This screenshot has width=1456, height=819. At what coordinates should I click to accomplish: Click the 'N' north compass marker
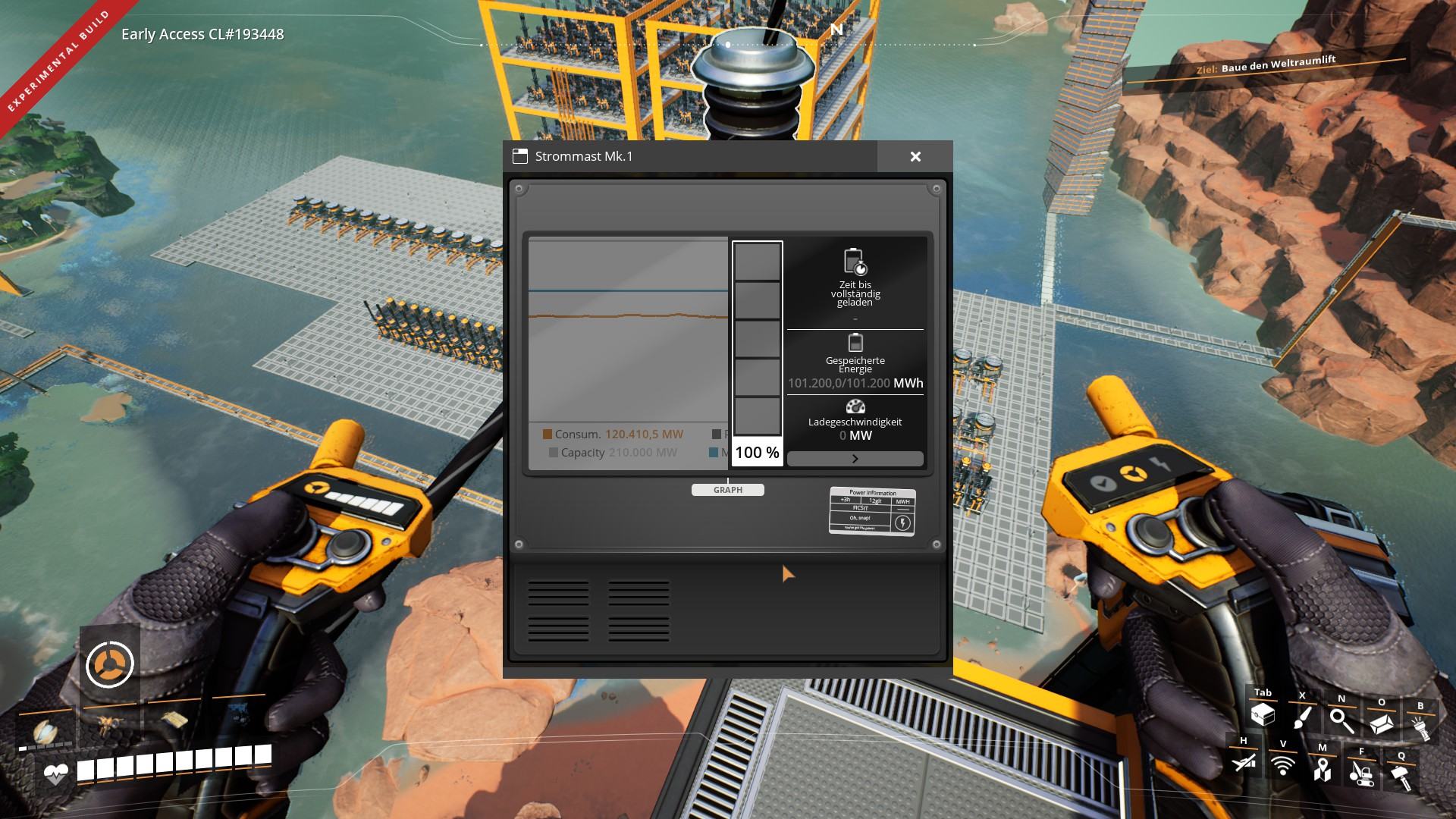coord(836,30)
